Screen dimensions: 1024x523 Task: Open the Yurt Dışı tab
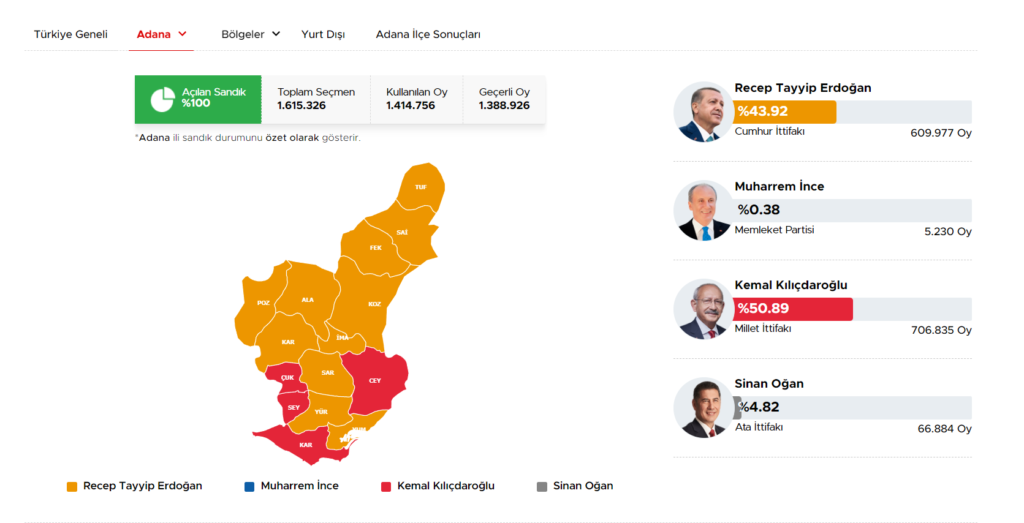pos(323,34)
